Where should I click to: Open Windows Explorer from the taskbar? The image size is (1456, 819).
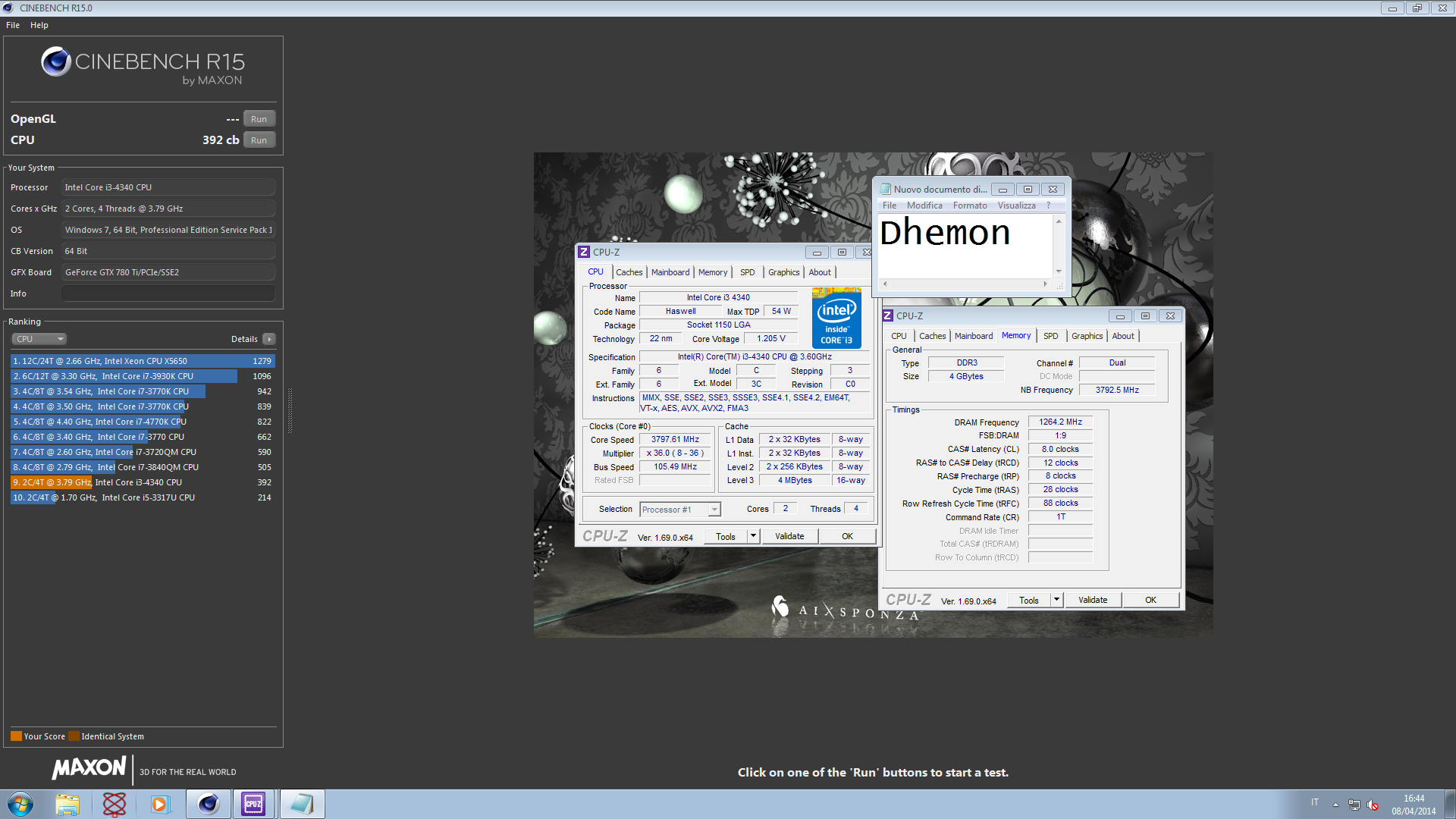(x=67, y=804)
